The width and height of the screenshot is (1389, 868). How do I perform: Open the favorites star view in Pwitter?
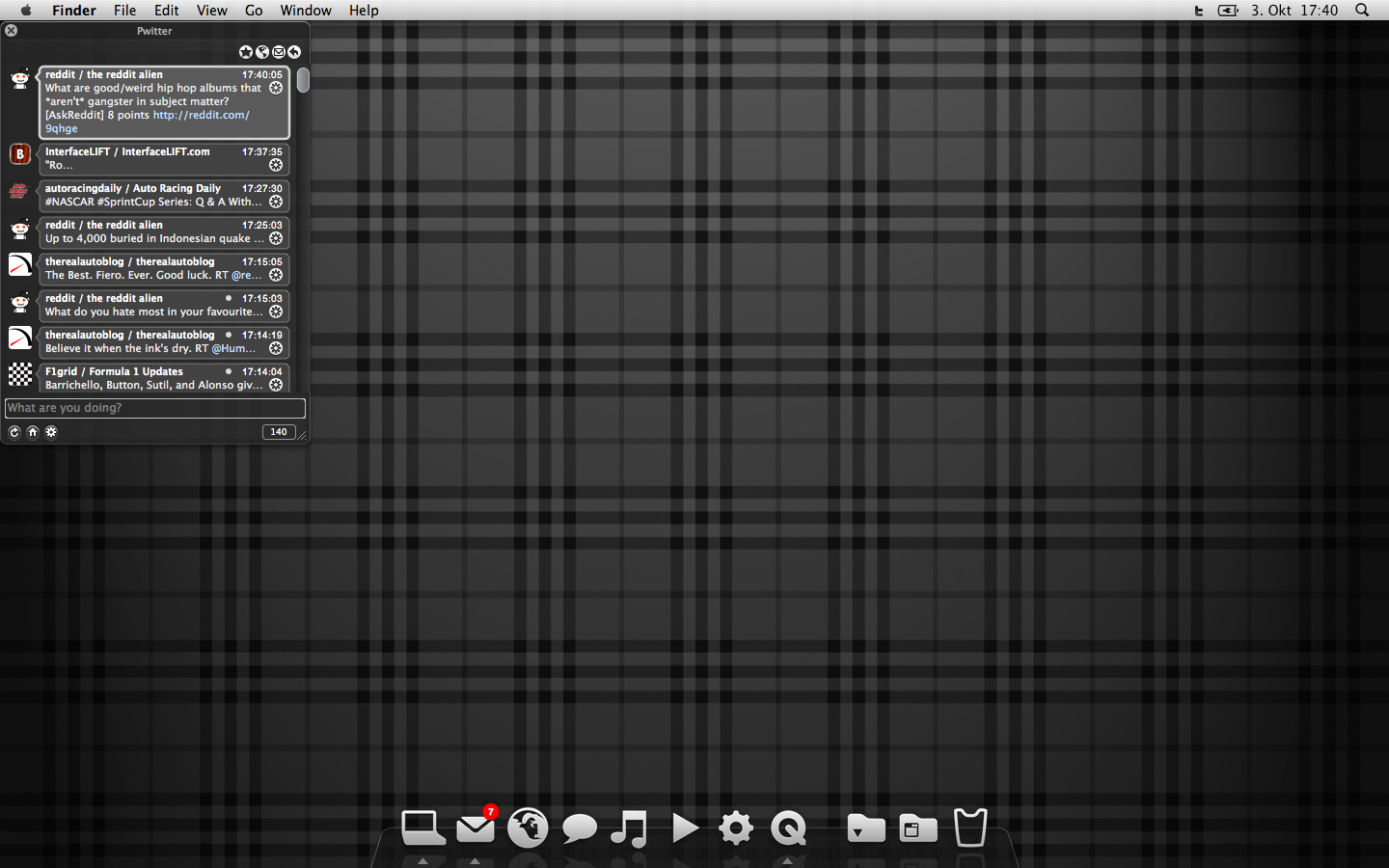(x=246, y=52)
